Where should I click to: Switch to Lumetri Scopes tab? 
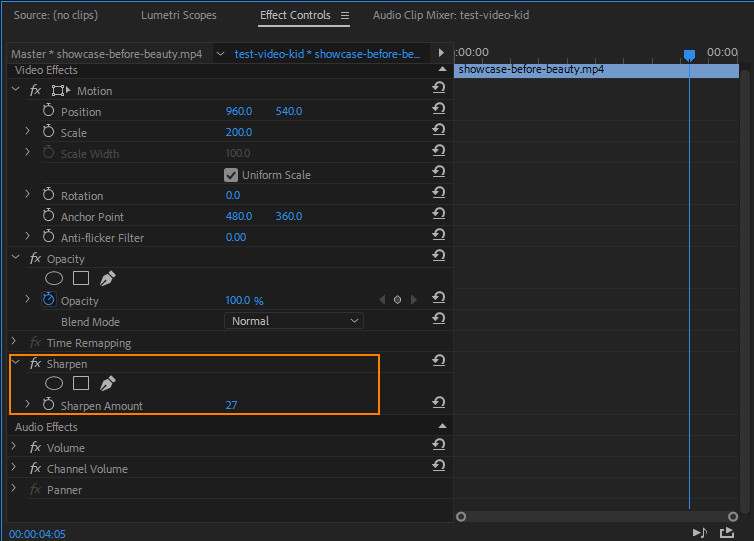pos(178,15)
